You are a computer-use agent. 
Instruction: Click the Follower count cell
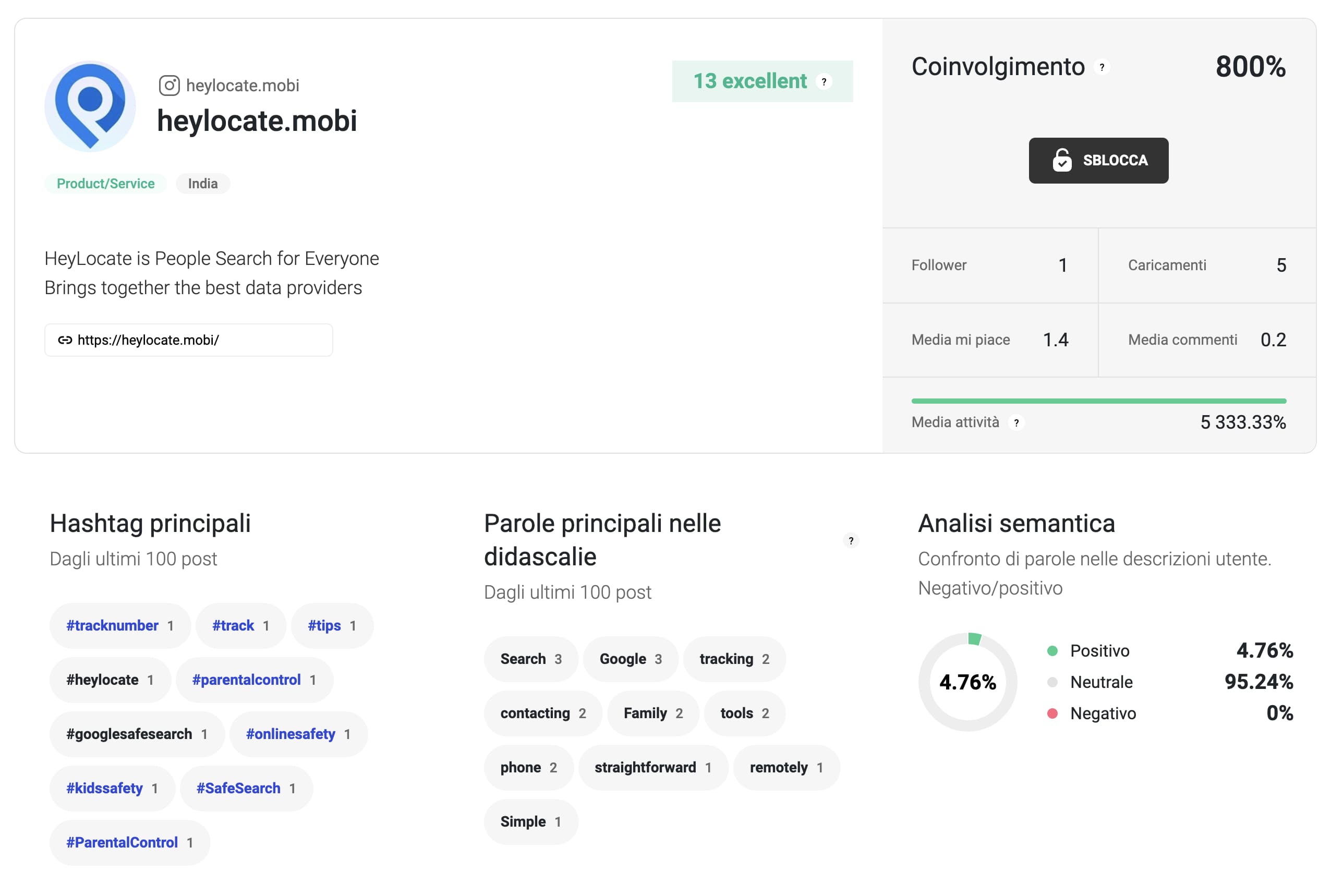[990, 265]
